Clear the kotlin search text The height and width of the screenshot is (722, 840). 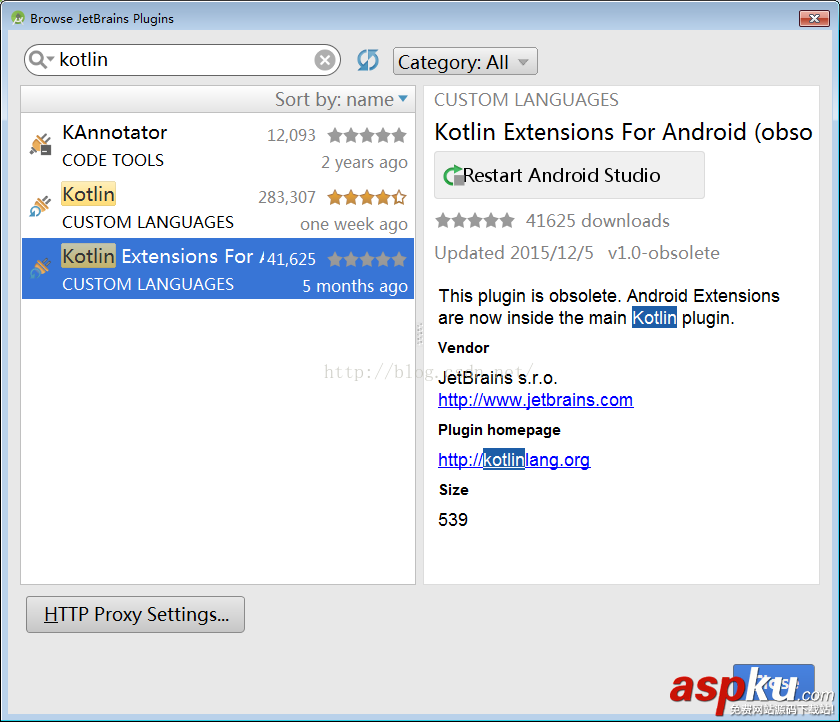pos(325,60)
